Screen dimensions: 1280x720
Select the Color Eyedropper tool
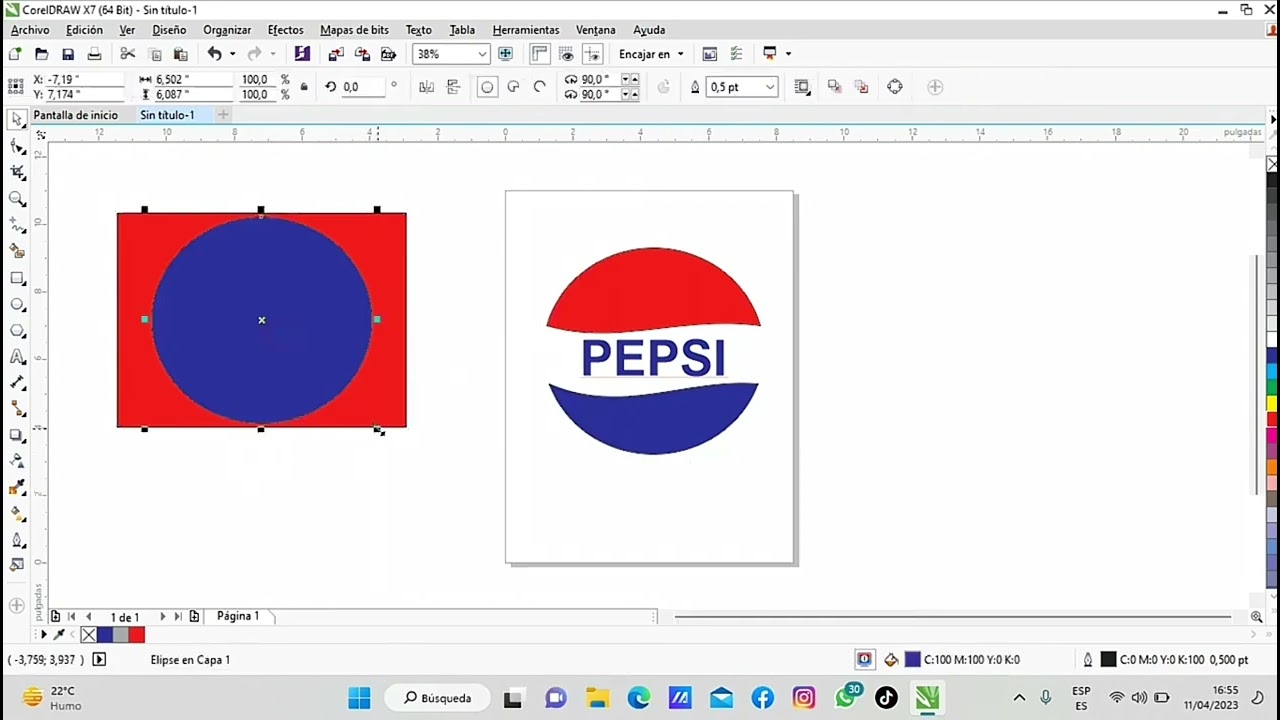pyautogui.click(x=17, y=487)
